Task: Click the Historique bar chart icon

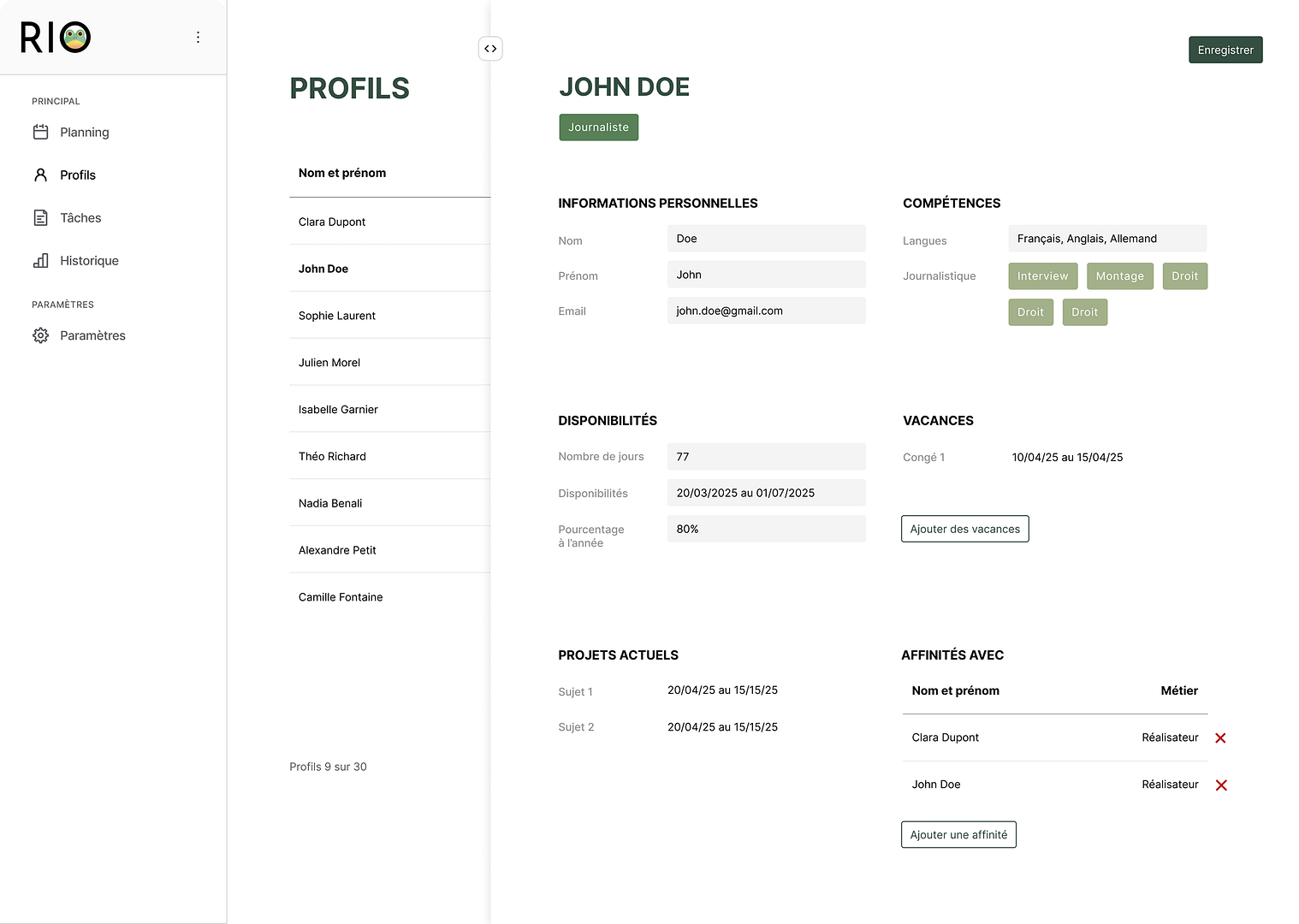Action: (x=40, y=260)
